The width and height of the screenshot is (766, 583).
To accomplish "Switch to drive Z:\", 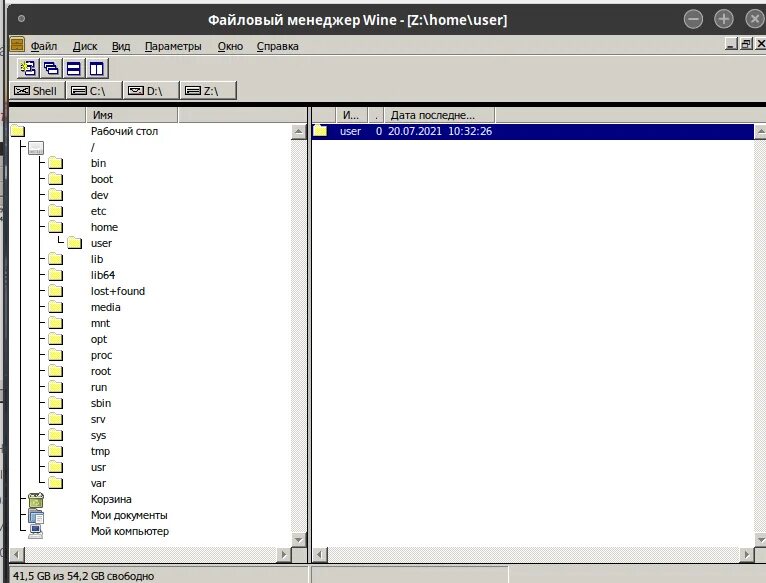I will coord(209,91).
